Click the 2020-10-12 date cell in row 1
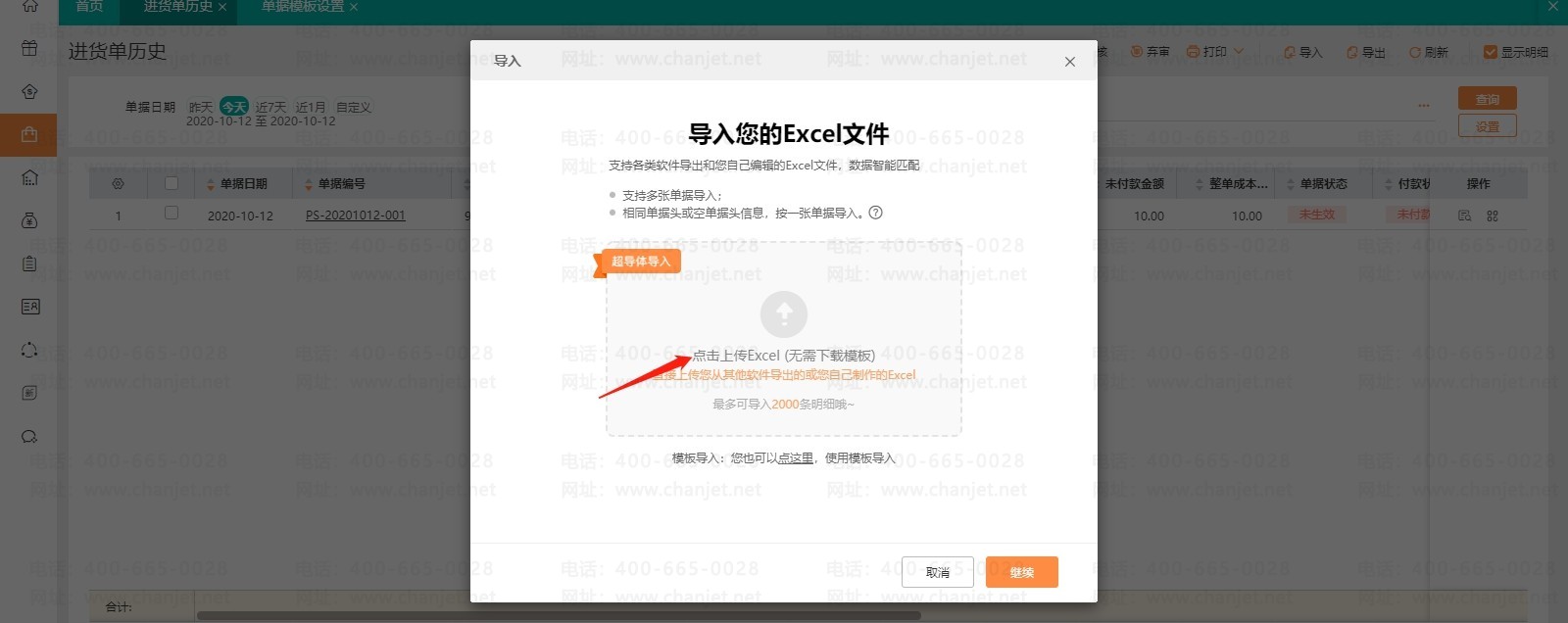Image resolution: width=1568 pixels, height=623 pixels. pyautogui.click(x=240, y=216)
